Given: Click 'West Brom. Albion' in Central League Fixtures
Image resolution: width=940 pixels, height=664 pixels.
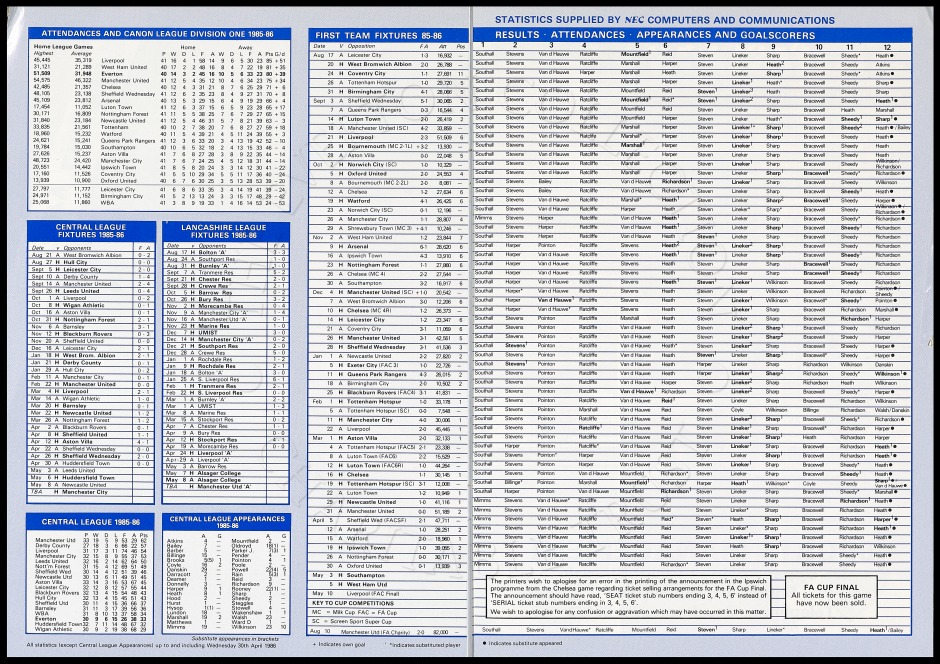Looking at the screenshot, I should tap(91, 355).
